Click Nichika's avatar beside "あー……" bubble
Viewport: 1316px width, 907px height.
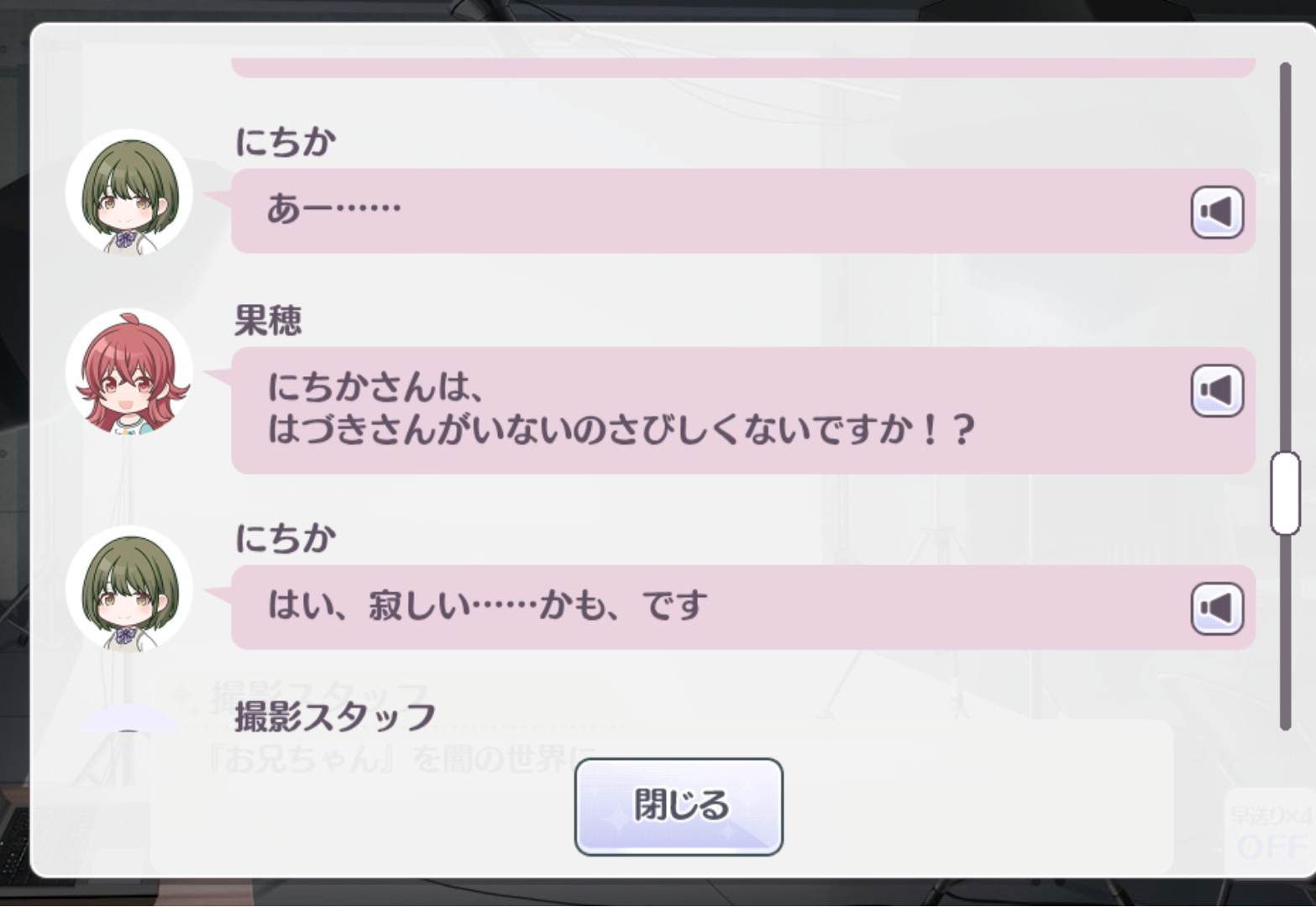pos(129,192)
